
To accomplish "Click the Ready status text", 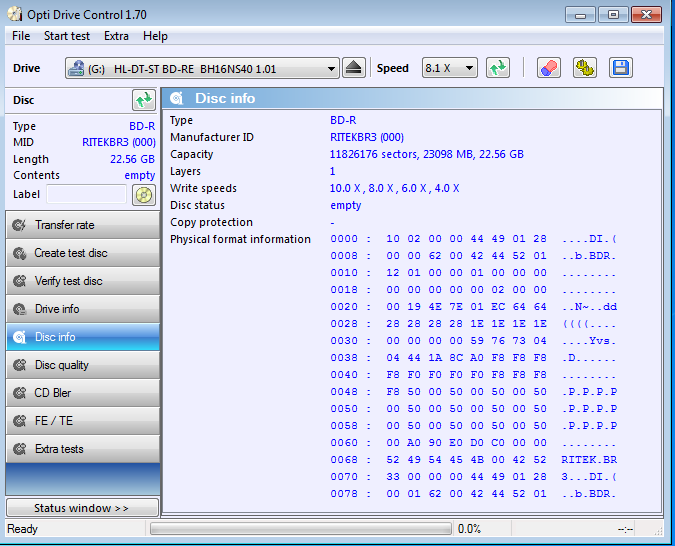I will click(22, 529).
